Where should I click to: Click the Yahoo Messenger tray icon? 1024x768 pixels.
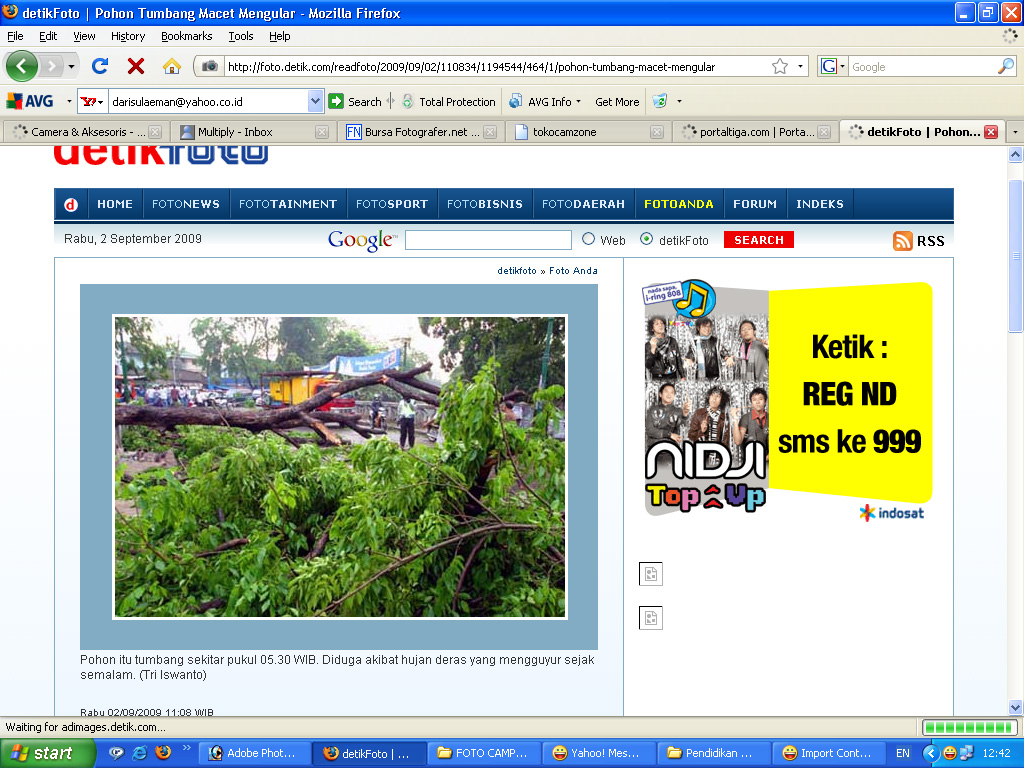[x=950, y=753]
